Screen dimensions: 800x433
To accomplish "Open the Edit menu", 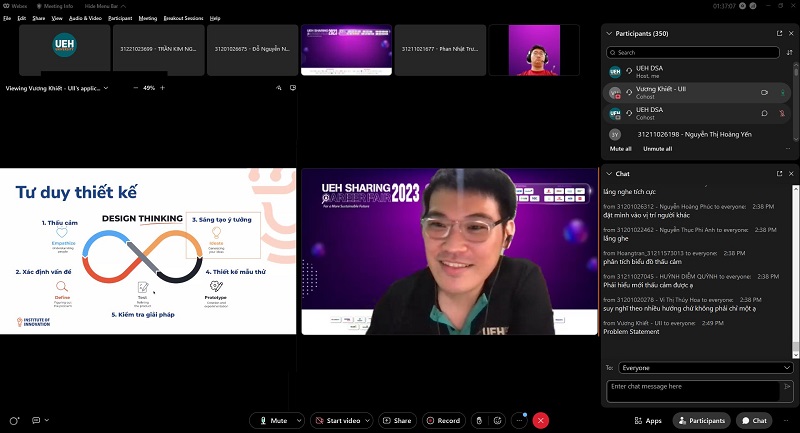I will [x=21, y=18].
